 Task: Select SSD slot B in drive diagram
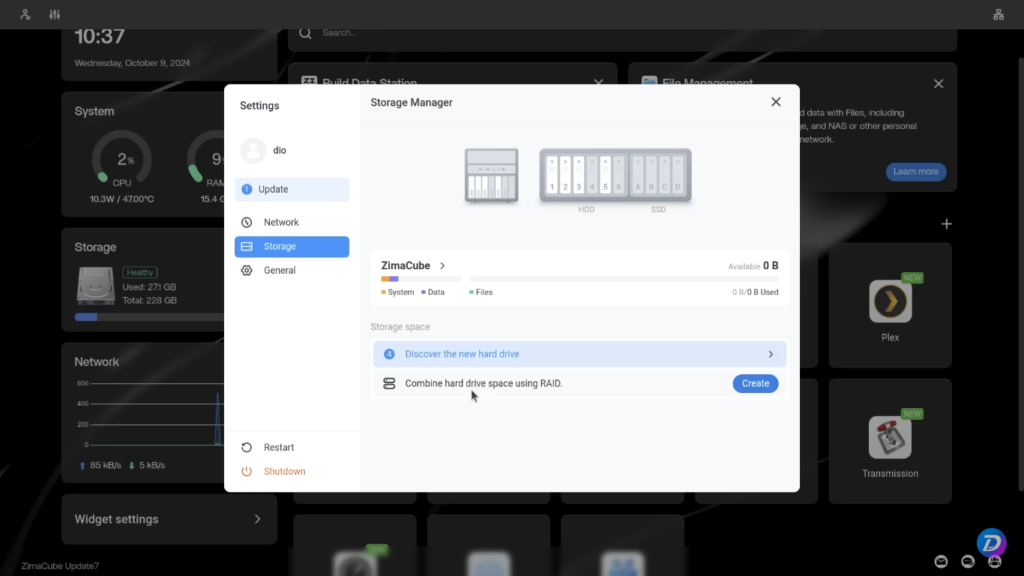click(651, 176)
